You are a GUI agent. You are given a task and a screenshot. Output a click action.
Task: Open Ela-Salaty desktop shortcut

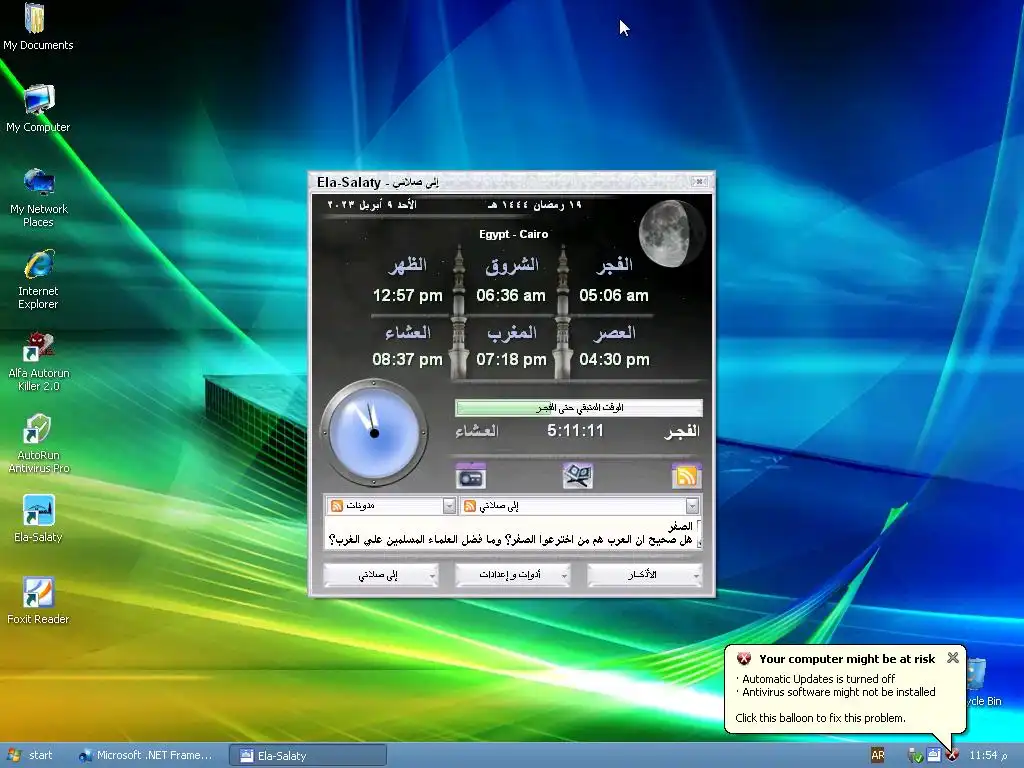(38, 519)
